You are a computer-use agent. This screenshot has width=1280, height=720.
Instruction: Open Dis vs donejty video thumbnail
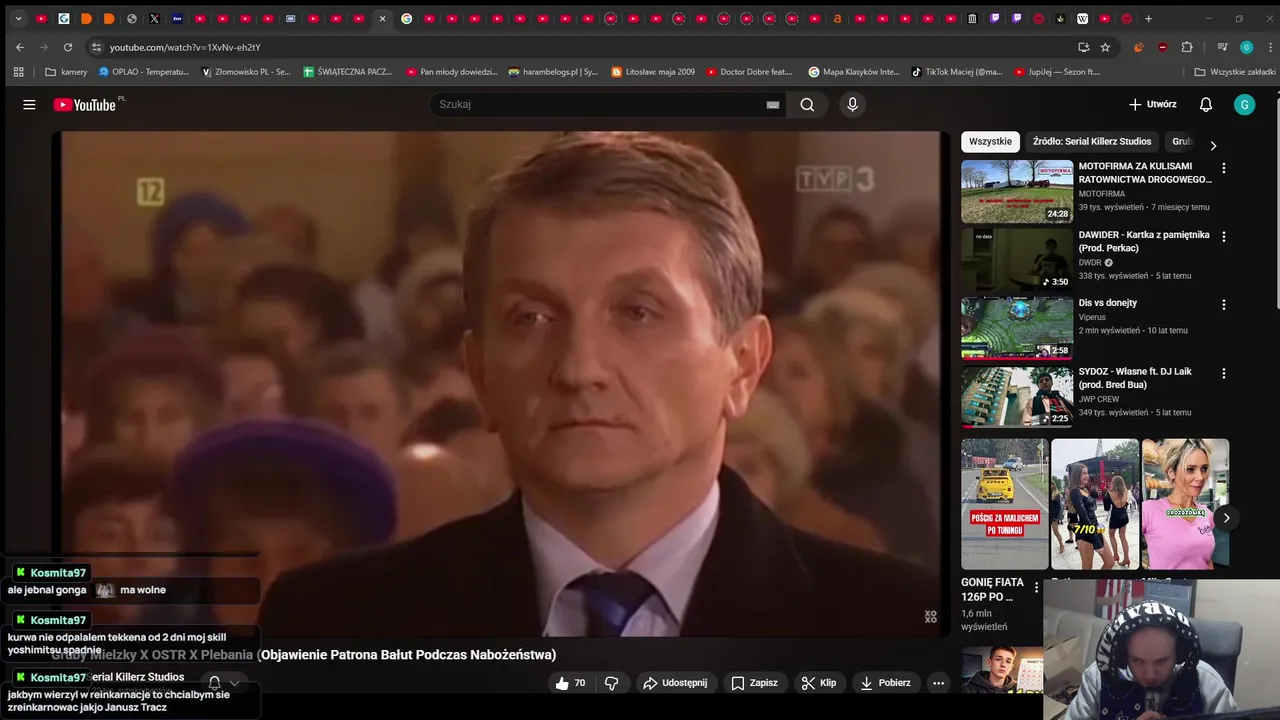pos(1017,328)
